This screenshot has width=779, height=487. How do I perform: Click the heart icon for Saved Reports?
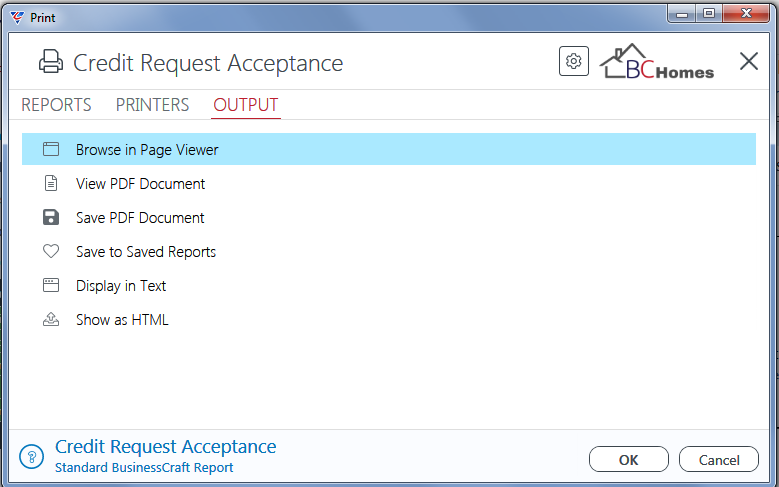51,251
